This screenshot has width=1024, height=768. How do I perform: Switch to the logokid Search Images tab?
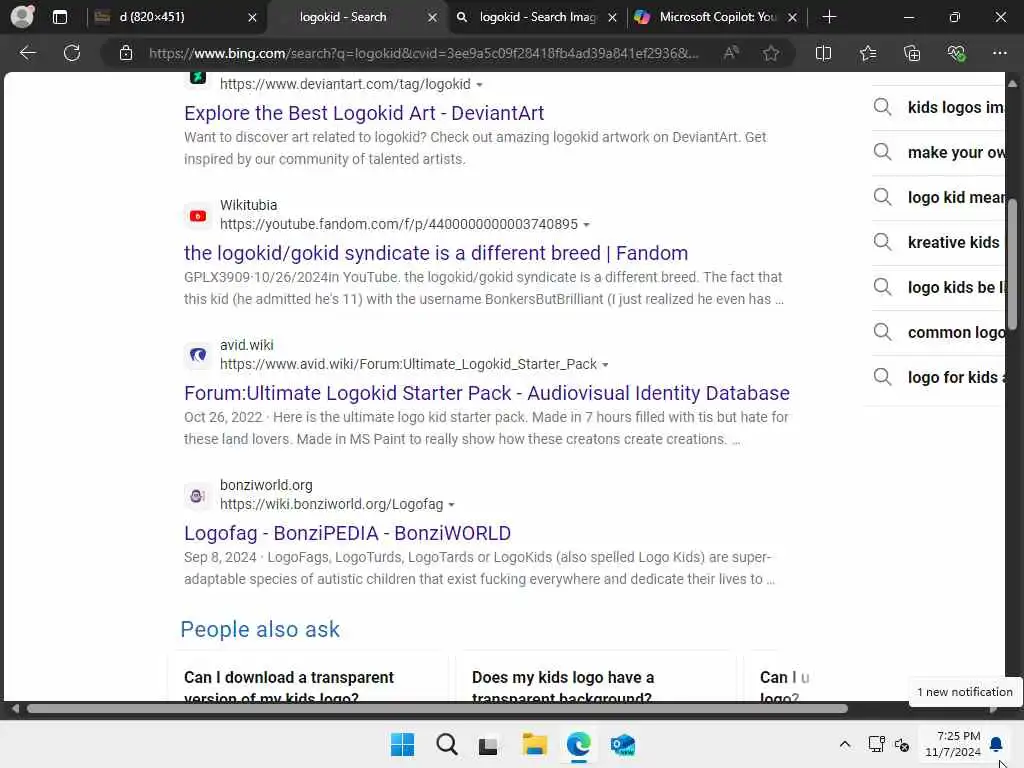537,17
